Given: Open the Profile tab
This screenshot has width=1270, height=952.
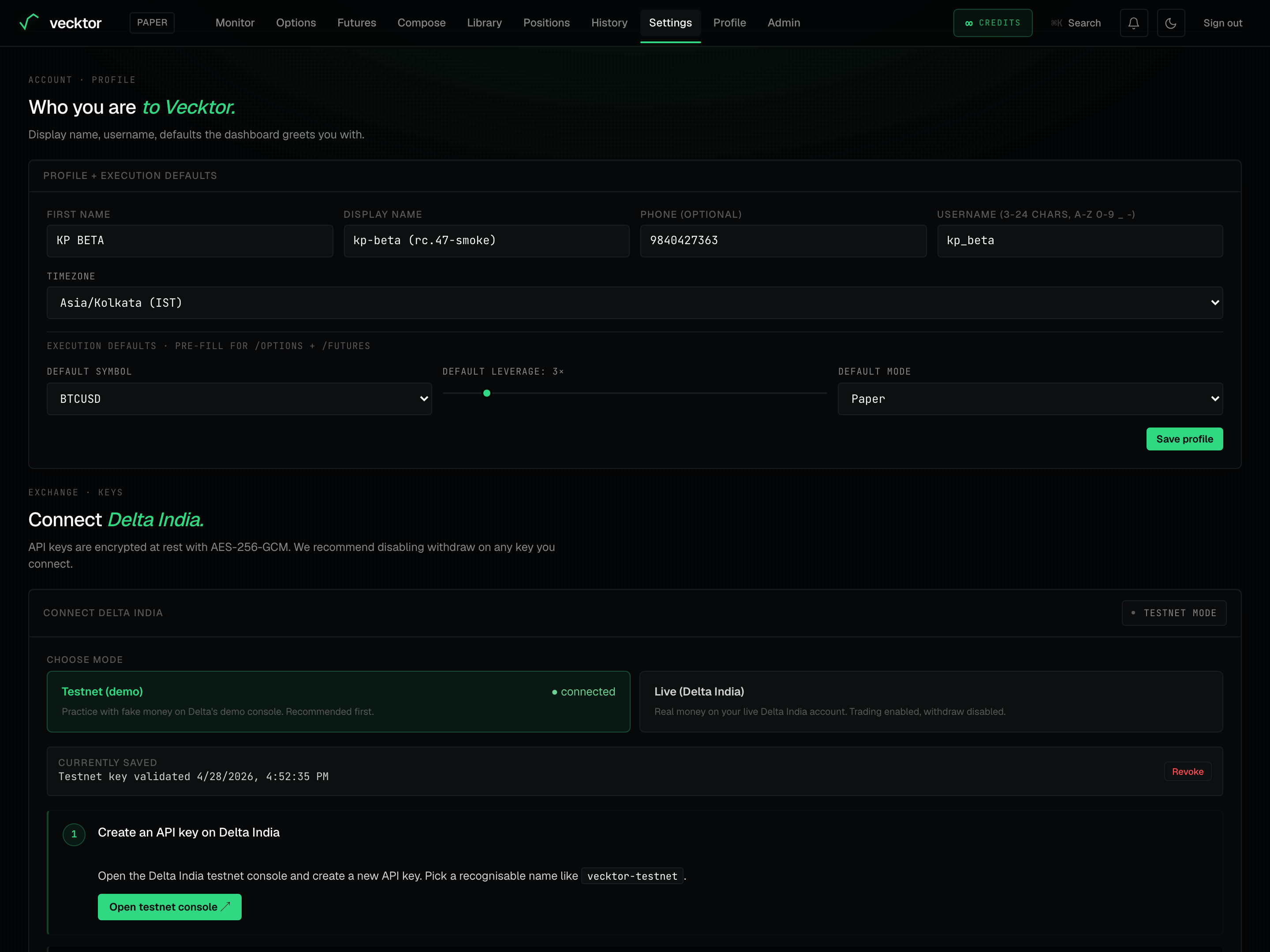Looking at the screenshot, I should tap(729, 23).
